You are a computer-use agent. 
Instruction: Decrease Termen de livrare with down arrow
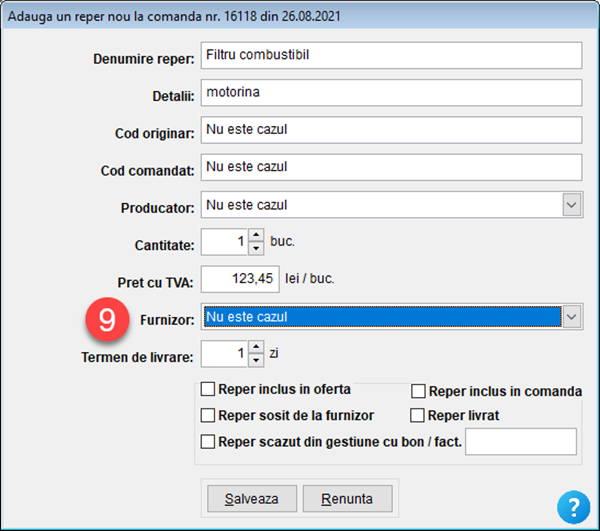pyautogui.click(x=255, y=360)
